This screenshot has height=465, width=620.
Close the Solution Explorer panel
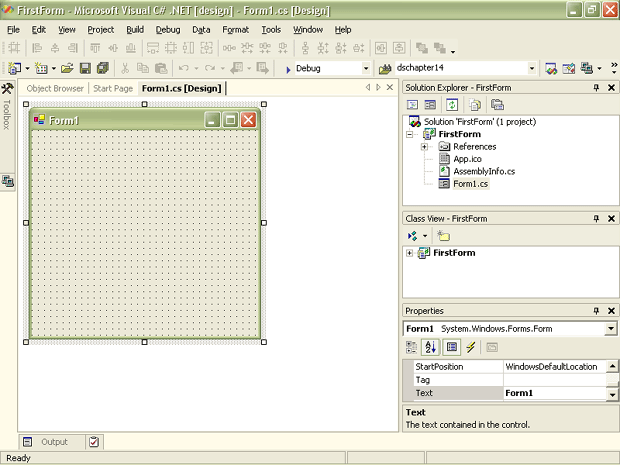[611, 88]
